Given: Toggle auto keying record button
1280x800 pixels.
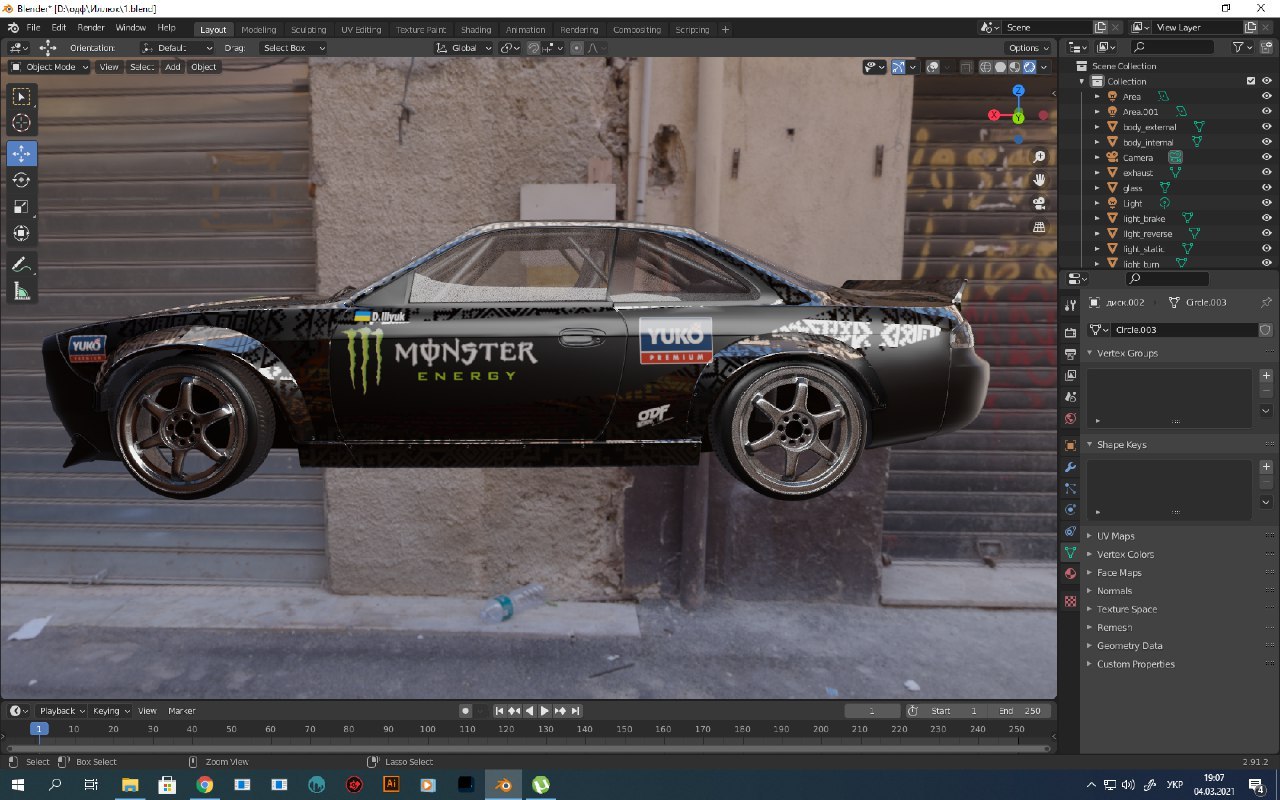Looking at the screenshot, I should tap(465, 711).
